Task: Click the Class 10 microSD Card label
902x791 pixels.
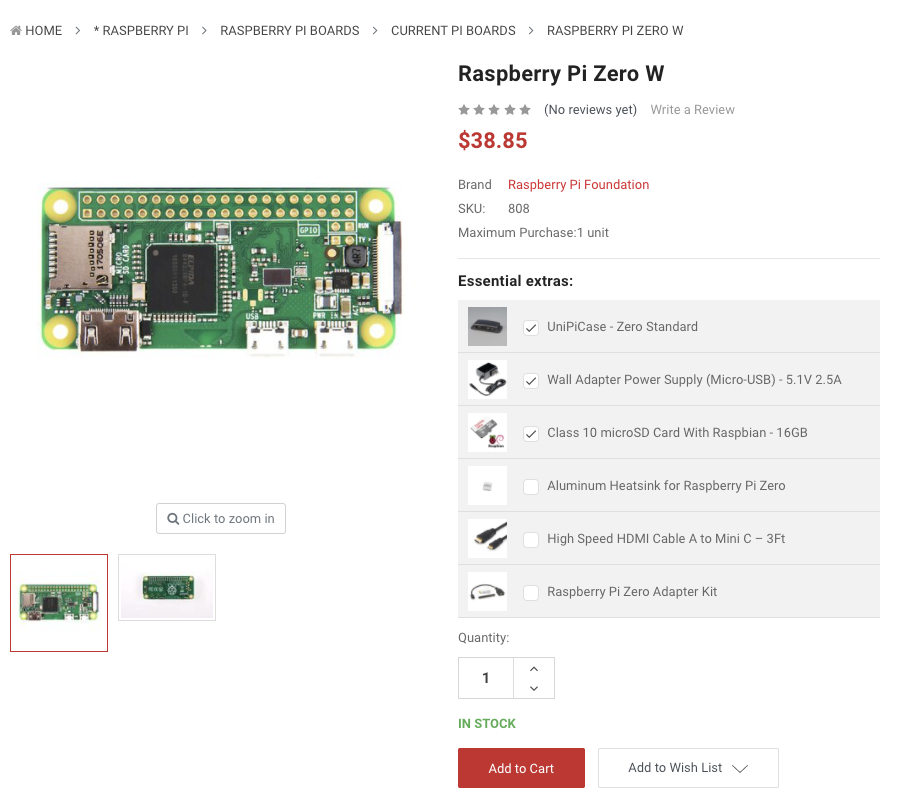Action: pyautogui.click(x=677, y=433)
